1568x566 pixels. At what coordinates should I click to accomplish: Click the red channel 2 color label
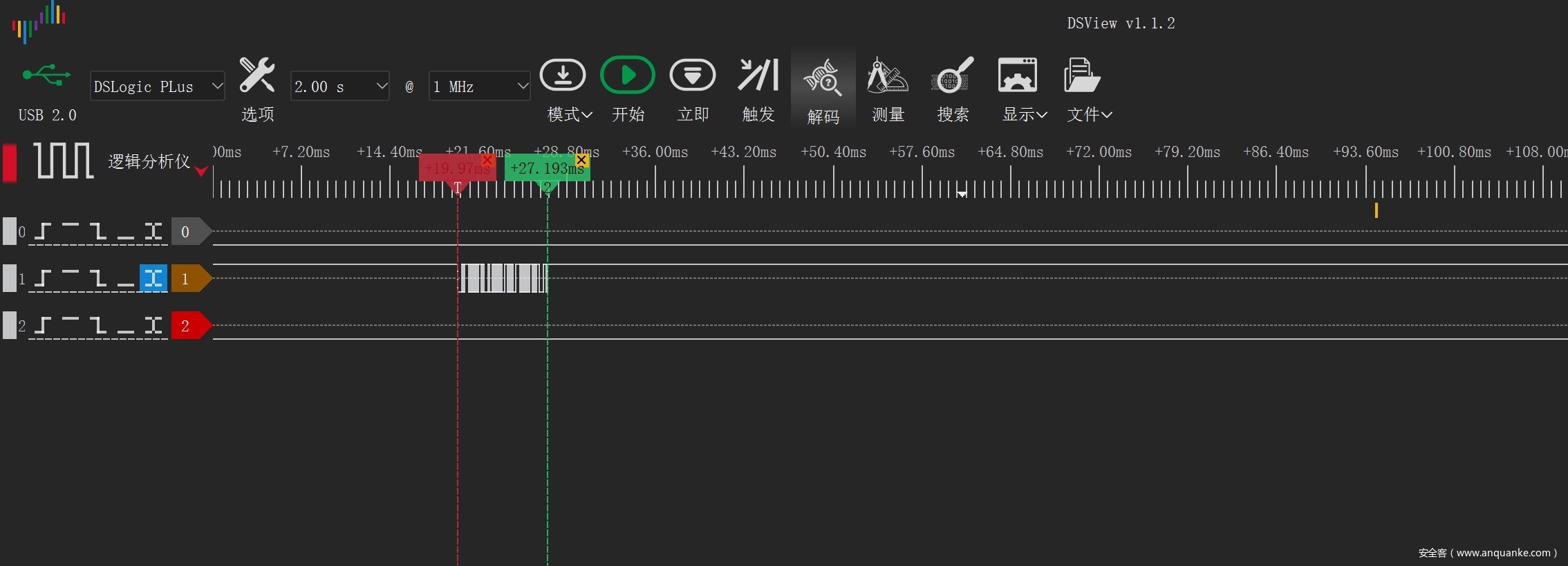[187, 326]
